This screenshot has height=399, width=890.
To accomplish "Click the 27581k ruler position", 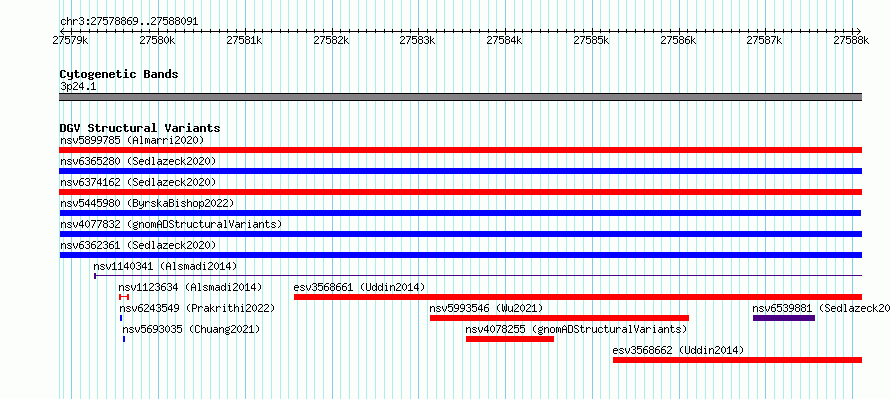I will [244, 40].
